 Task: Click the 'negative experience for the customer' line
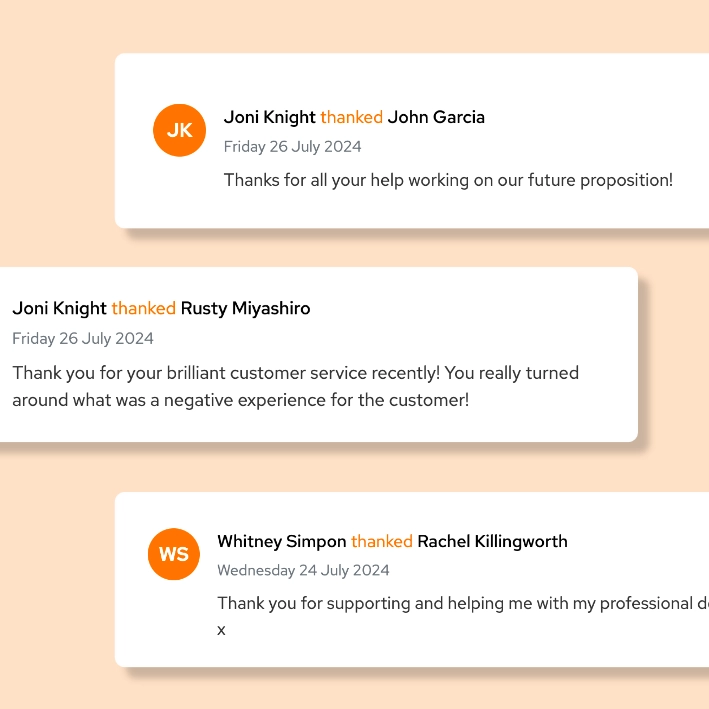pyautogui.click(x=241, y=400)
